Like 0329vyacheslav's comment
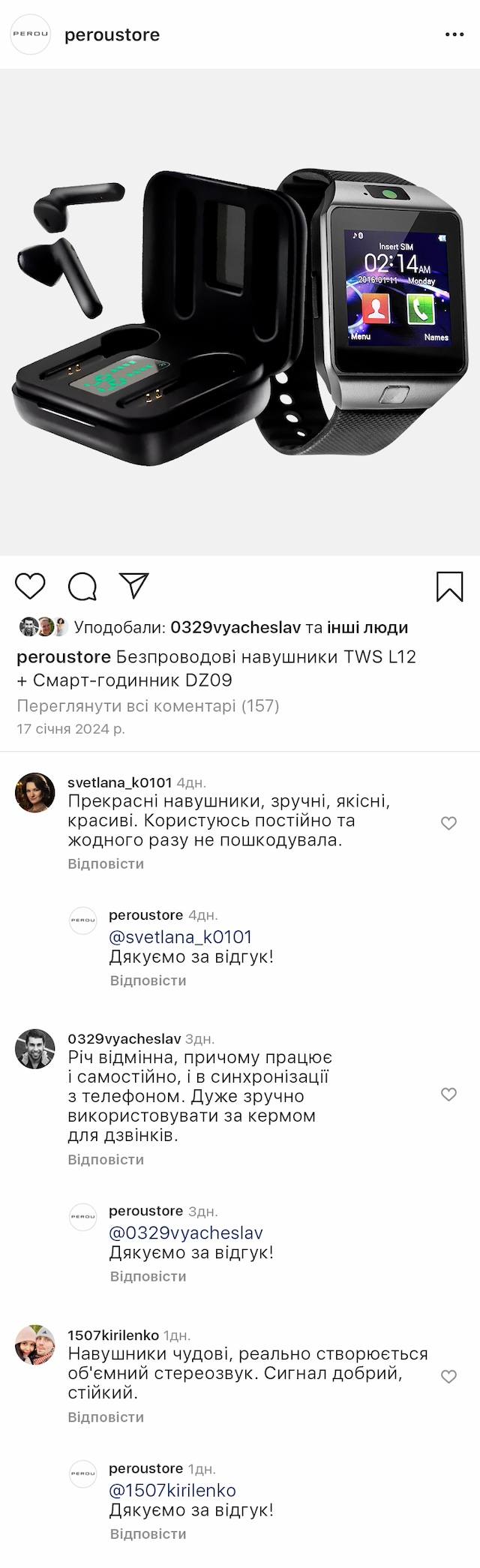The height and width of the screenshot is (1568, 480). click(x=448, y=1094)
